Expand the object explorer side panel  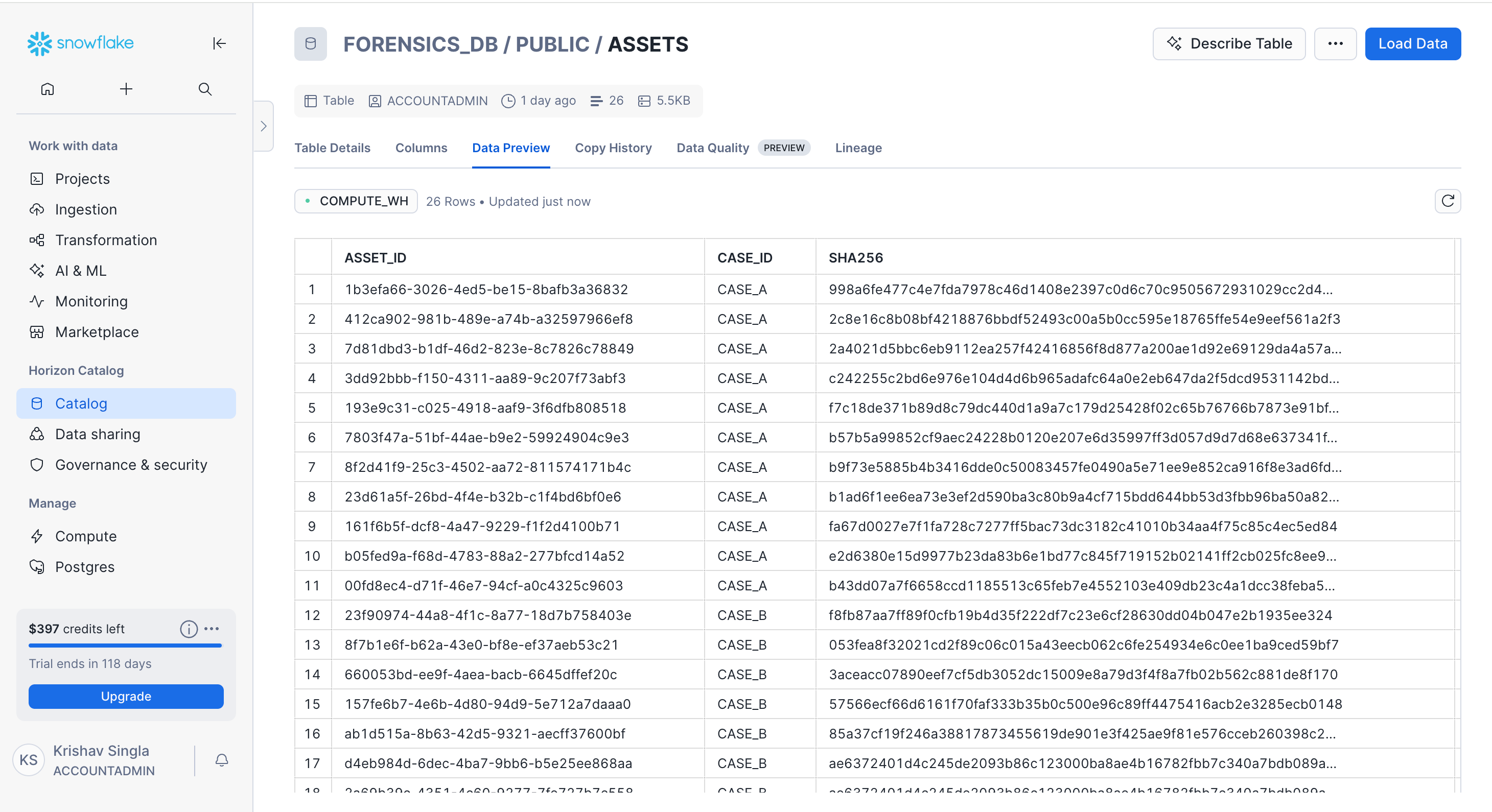[264, 126]
